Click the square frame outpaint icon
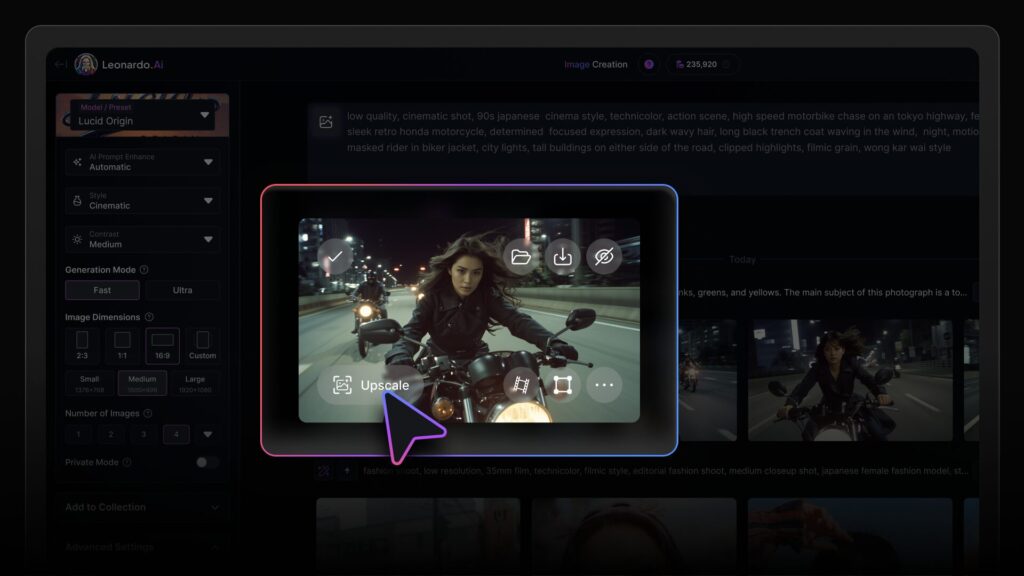The image size is (1024, 576). click(562, 385)
